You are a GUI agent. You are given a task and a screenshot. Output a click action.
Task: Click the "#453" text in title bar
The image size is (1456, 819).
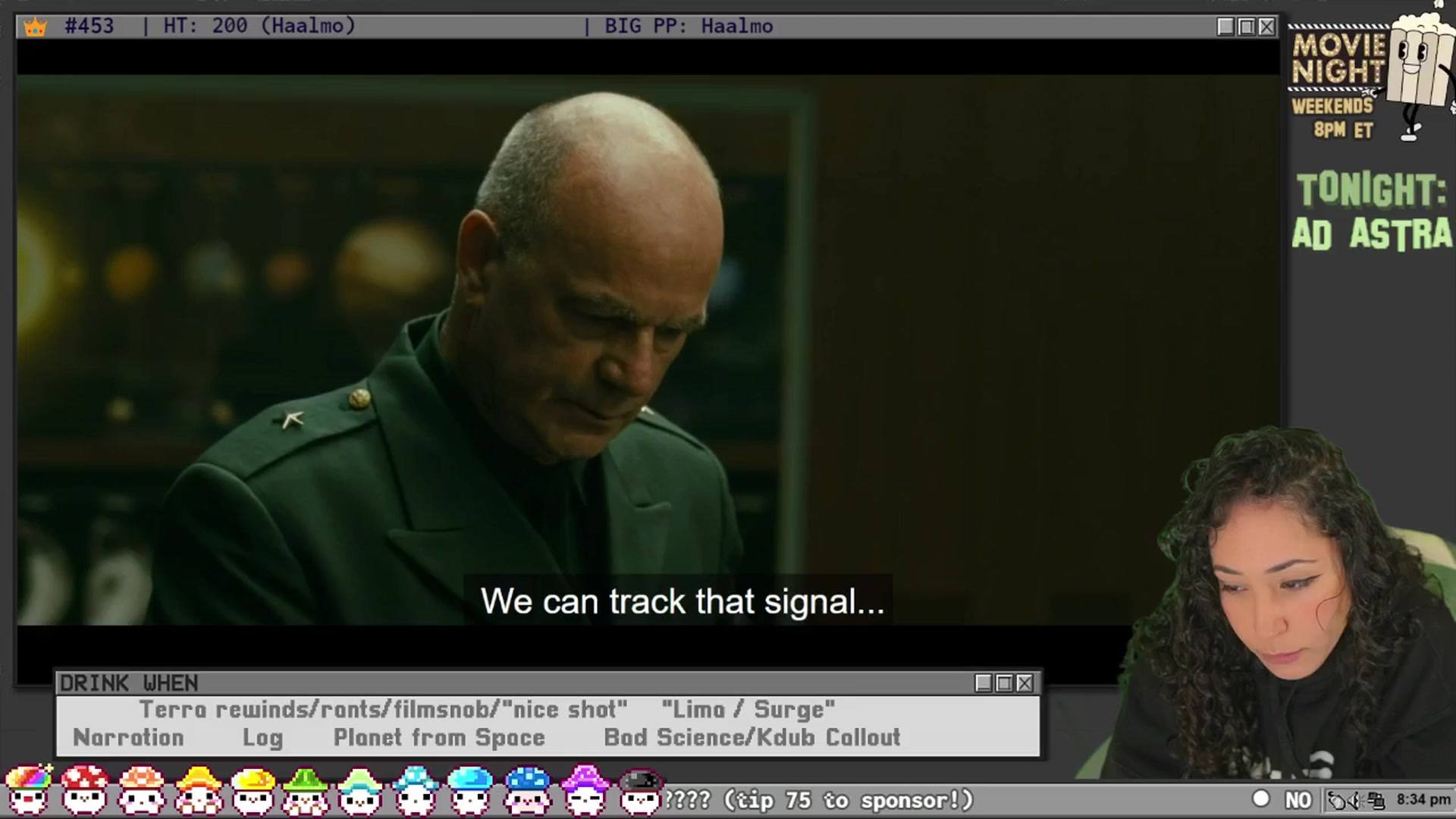(89, 27)
